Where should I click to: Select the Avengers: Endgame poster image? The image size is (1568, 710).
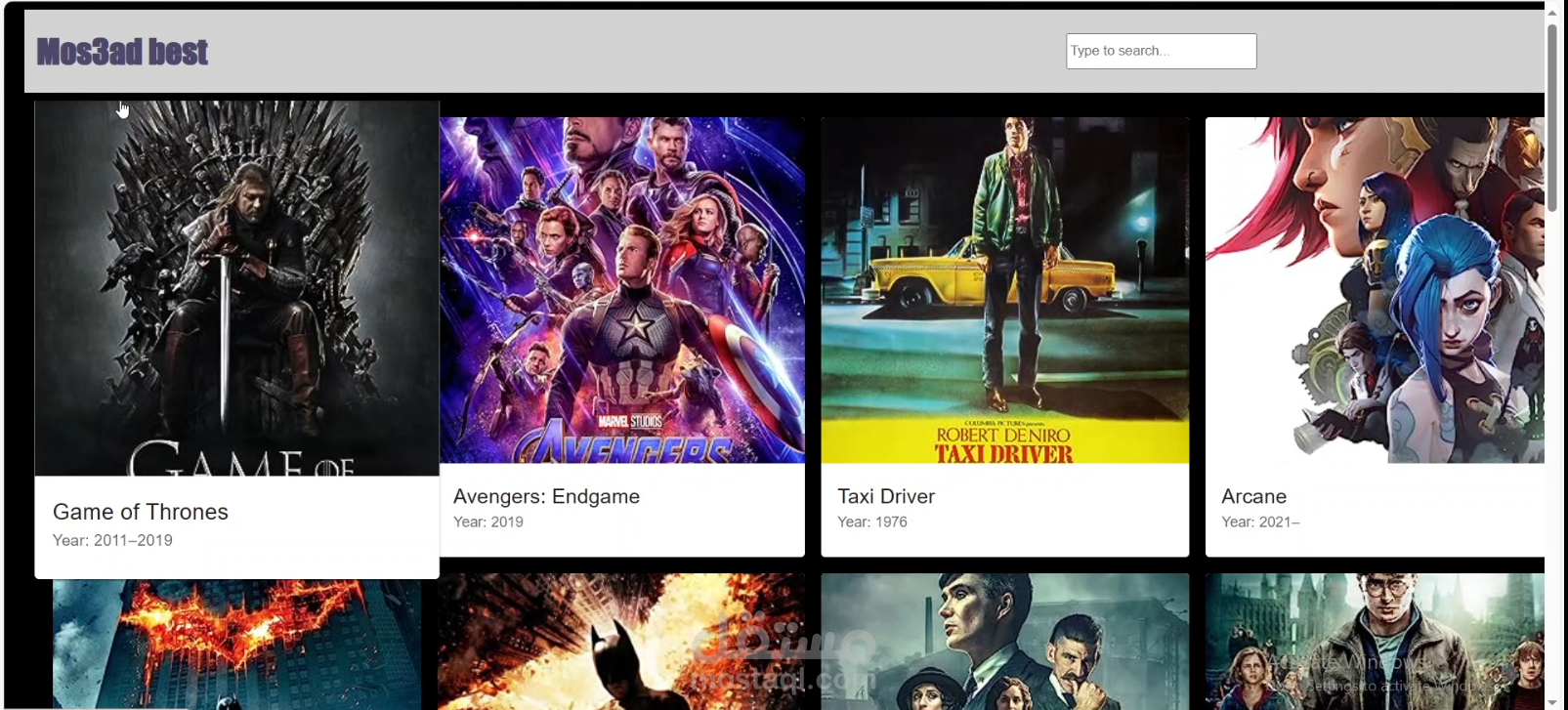pyautogui.click(x=621, y=290)
